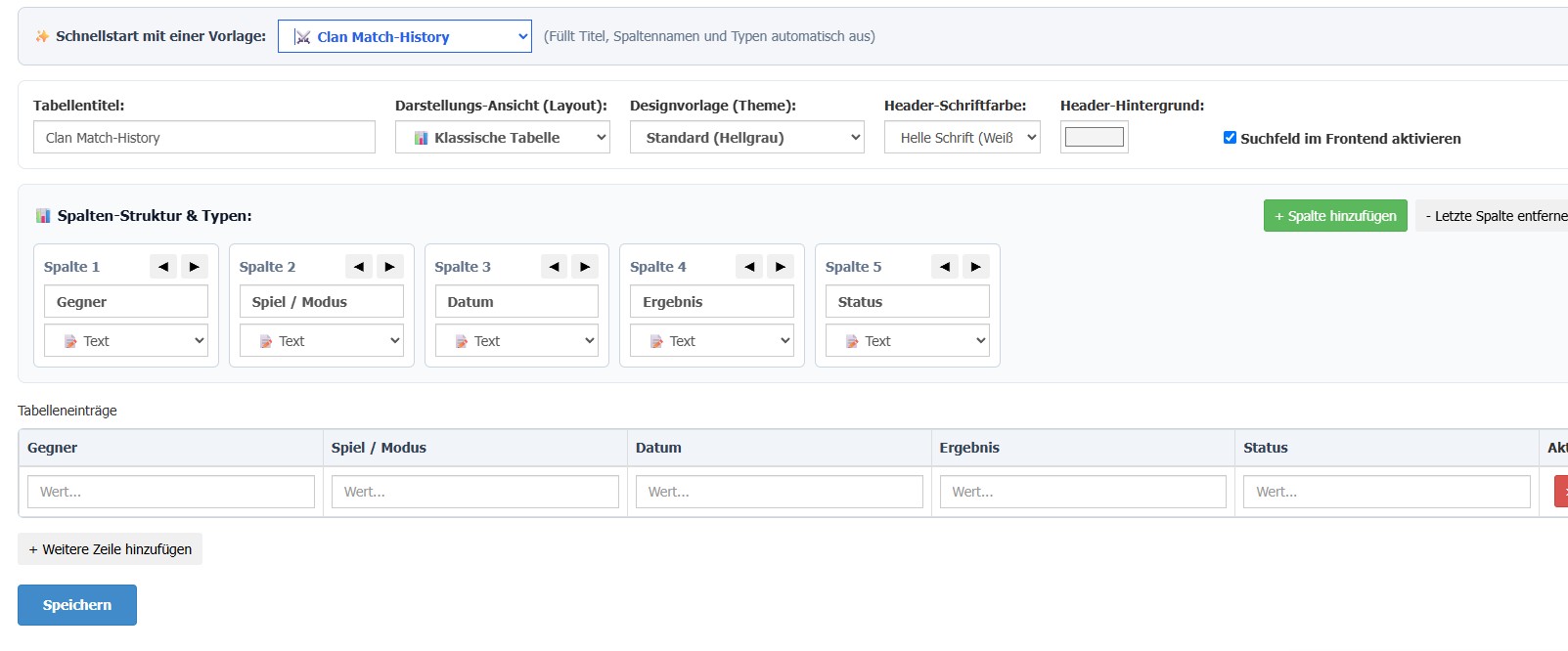
Task: Move Spalte 5 left
Action: point(945,267)
